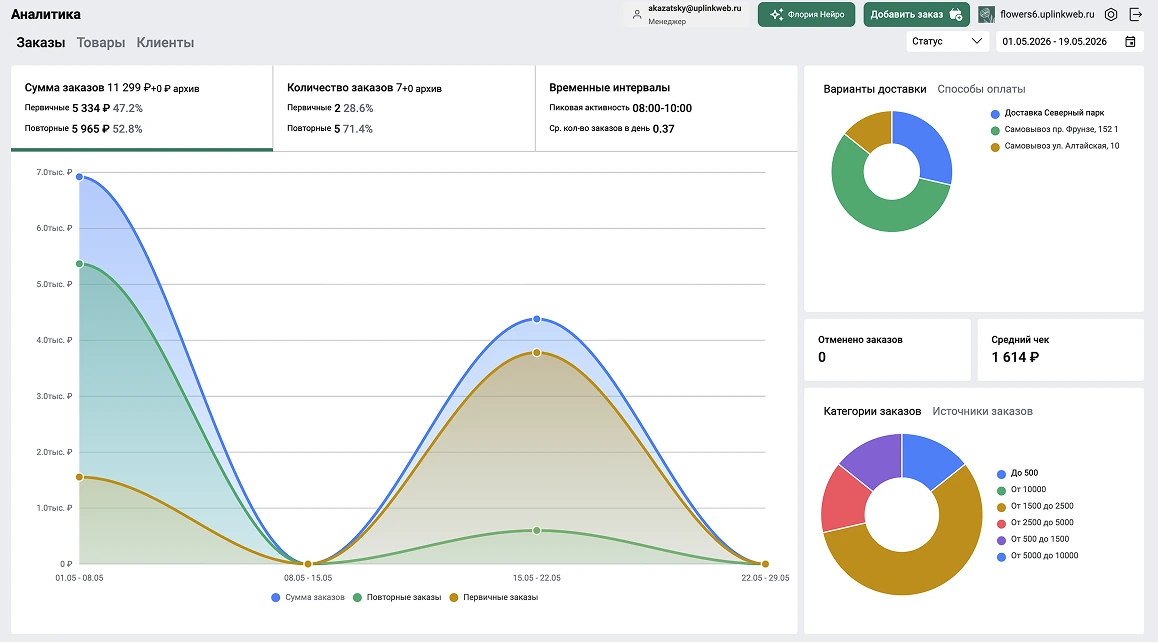
Task: Click the user profile avatar icon
Action: click(x=637, y=15)
